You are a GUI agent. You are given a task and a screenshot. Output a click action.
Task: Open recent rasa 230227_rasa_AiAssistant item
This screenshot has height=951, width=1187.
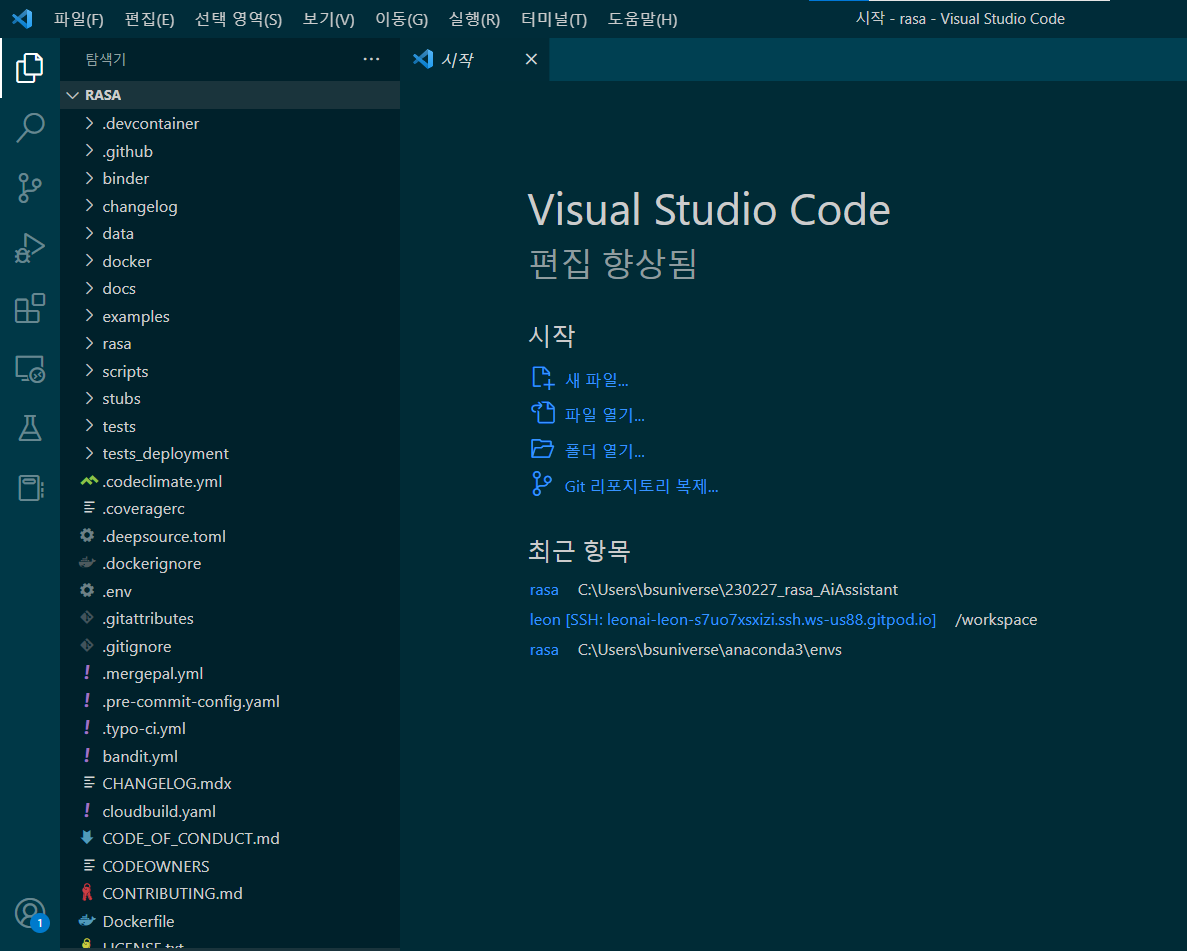click(544, 590)
